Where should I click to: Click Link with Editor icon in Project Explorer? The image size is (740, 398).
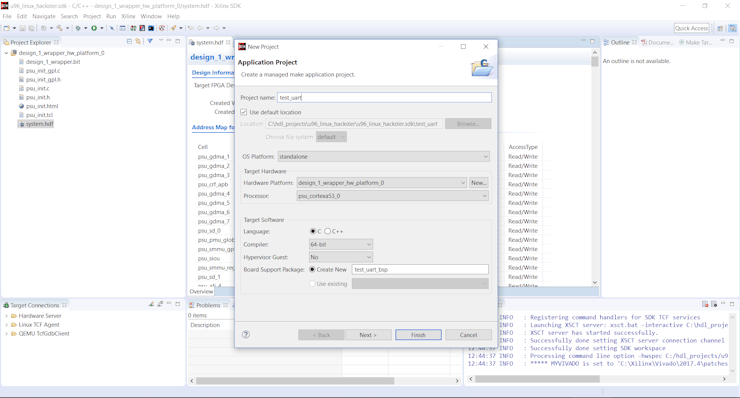(x=138, y=42)
